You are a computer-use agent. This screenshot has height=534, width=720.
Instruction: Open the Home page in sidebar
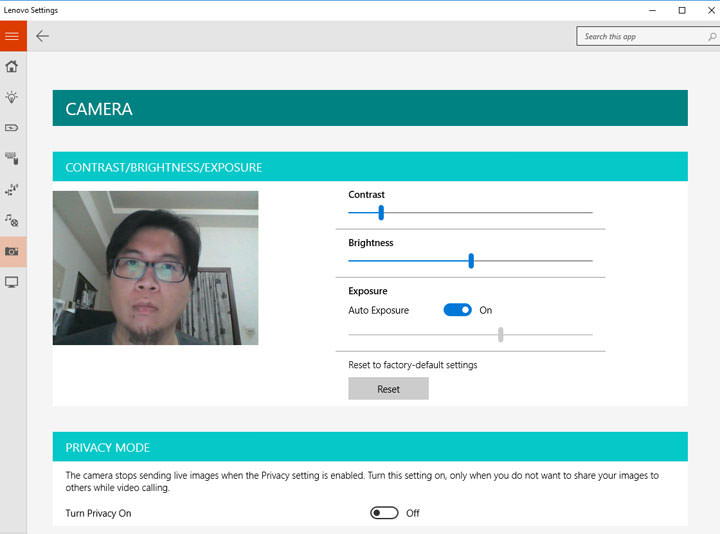click(x=12, y=67)
